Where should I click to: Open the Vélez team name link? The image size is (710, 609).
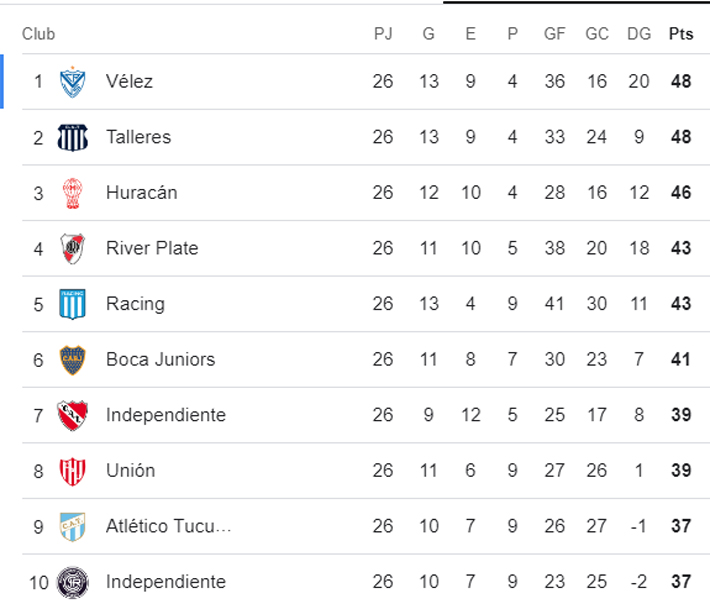point(129,81)
